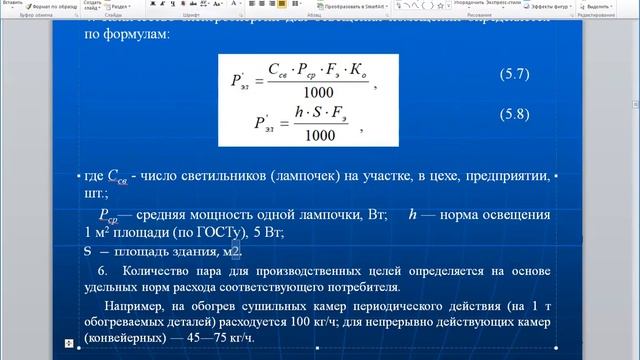
Task: Click the underlined Cсв symbol in text
Action: pos(117,177)
